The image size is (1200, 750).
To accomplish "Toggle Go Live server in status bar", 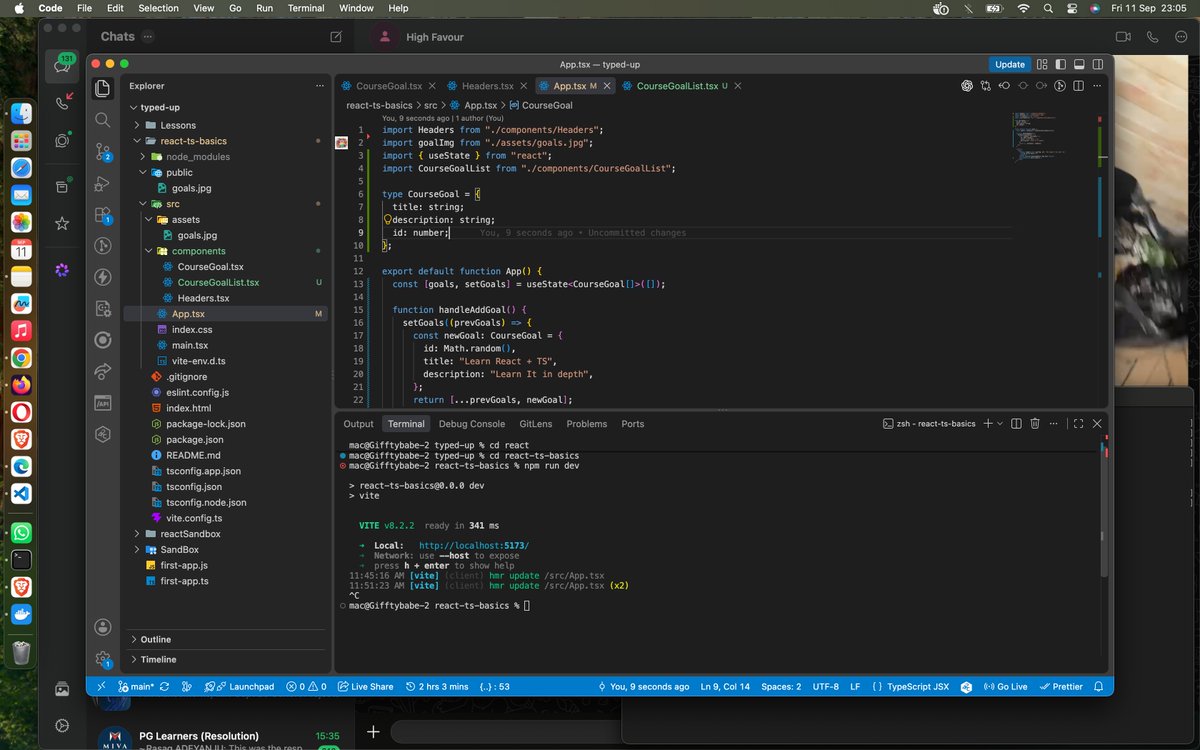I will [x=1005, y=687].
